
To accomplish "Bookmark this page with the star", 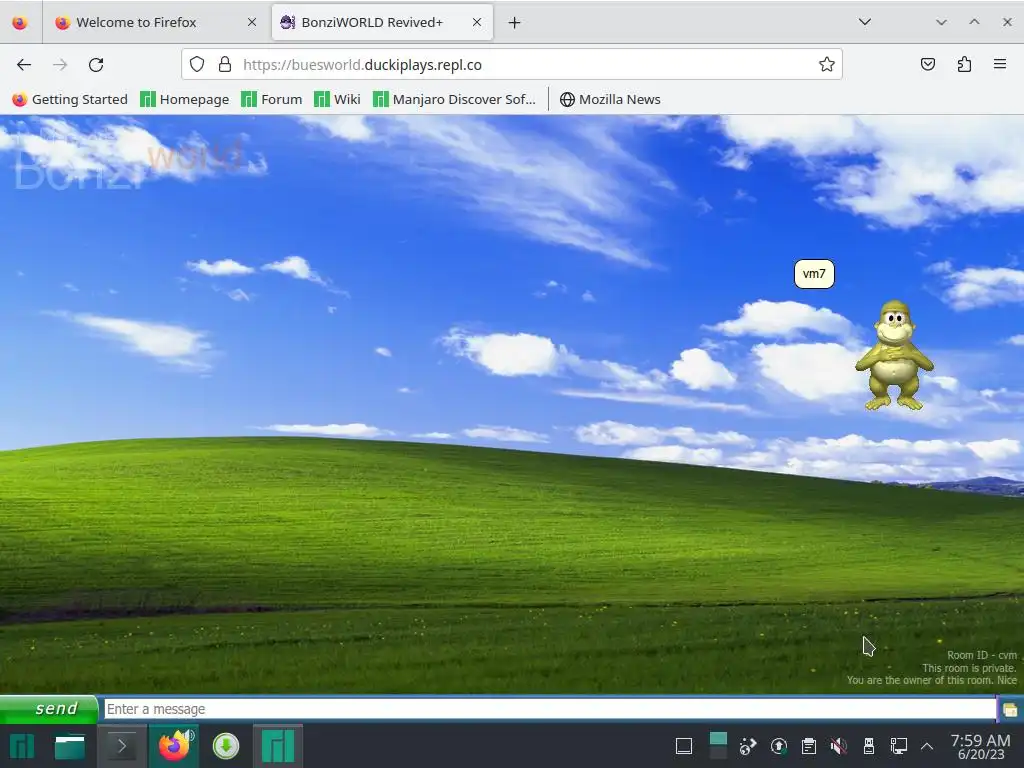I will point(827,64).
